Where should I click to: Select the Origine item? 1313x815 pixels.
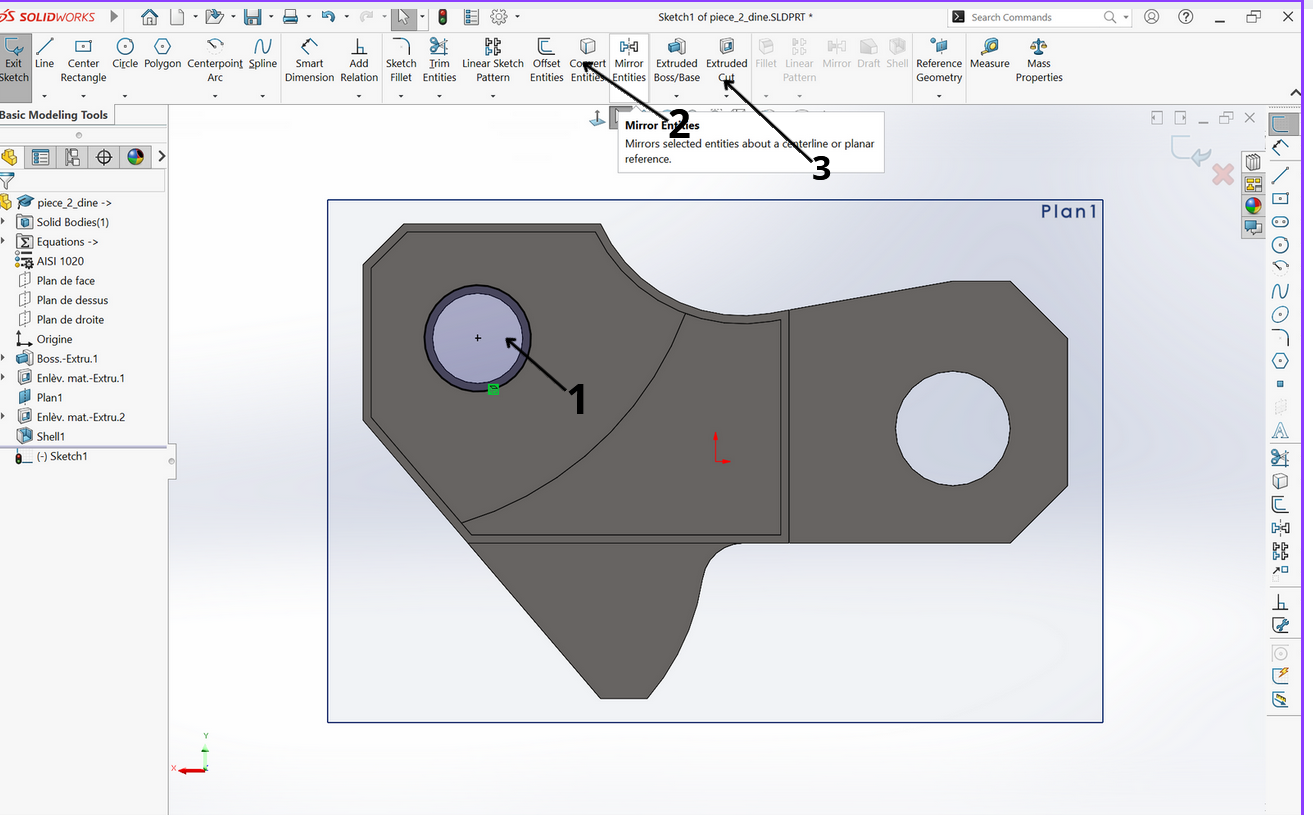55,339
